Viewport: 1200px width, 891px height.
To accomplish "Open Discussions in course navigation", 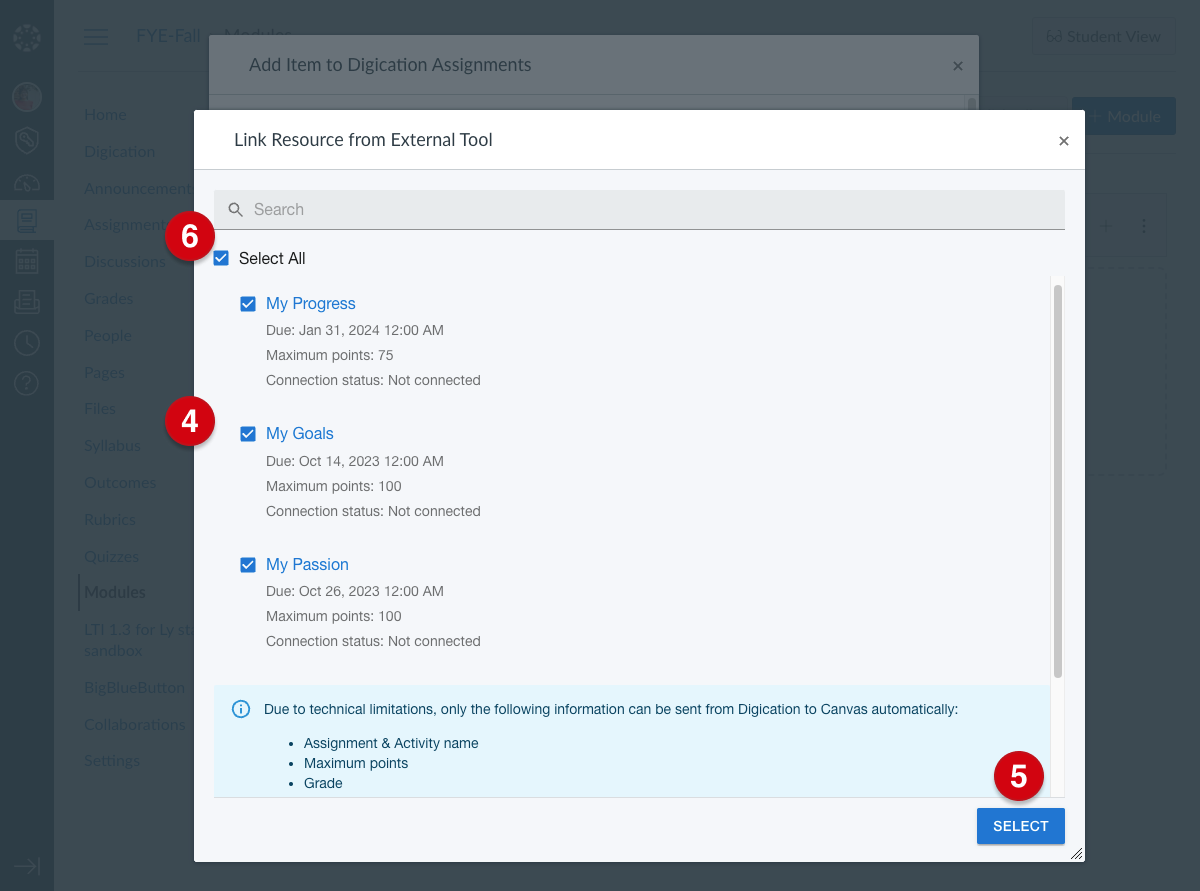I will point(125,262).
